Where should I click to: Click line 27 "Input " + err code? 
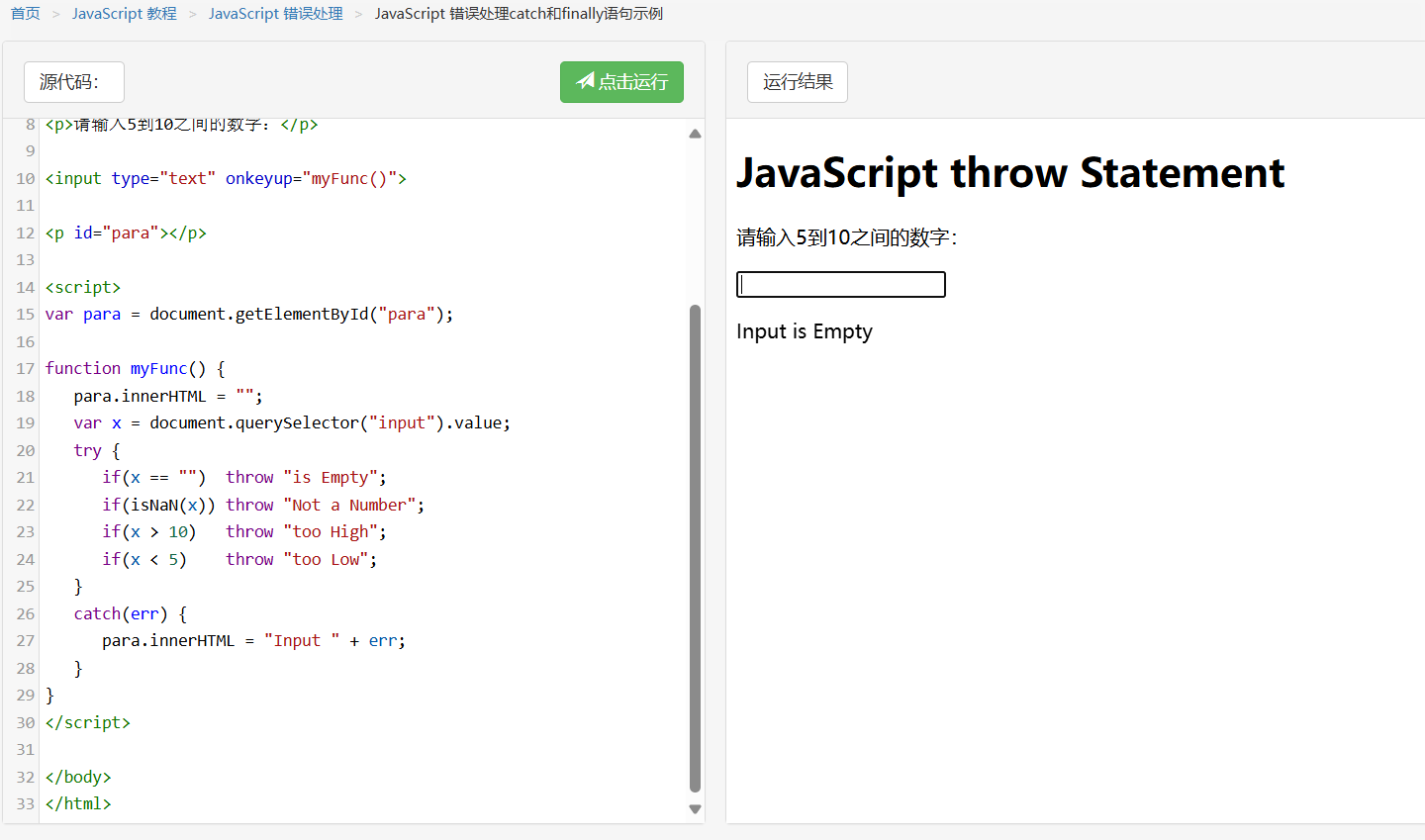[253, 640]
